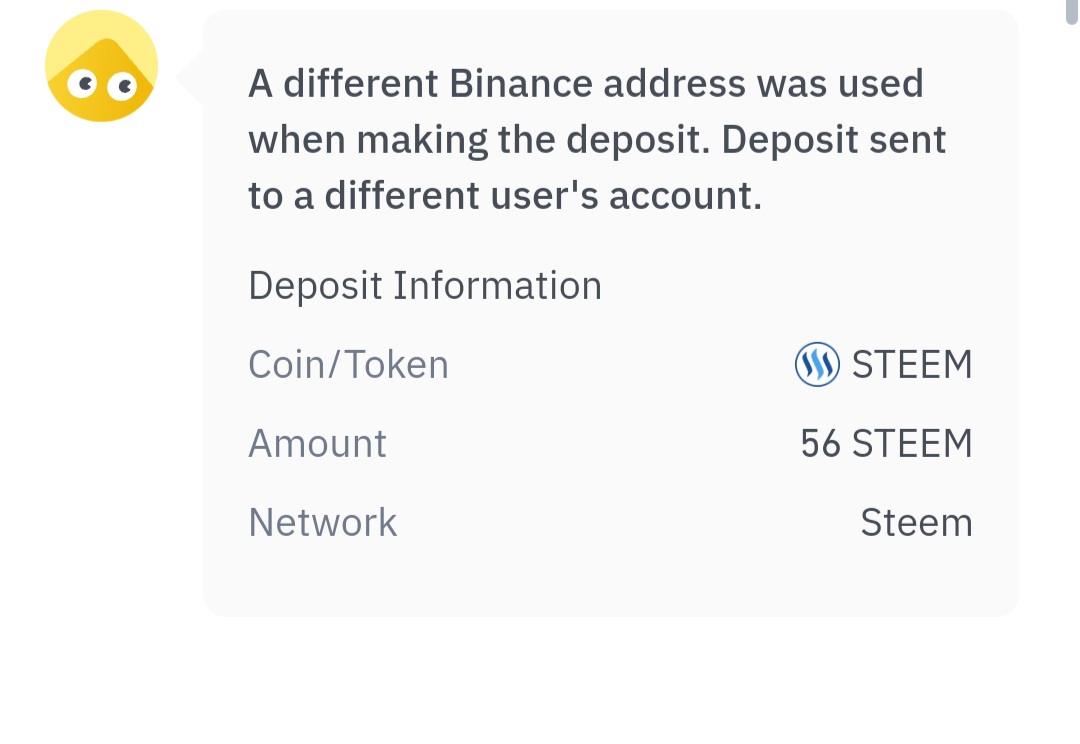Click the bot avatar's right eye
Viewport: 1080px width, 744px height.
coord(122,87)
